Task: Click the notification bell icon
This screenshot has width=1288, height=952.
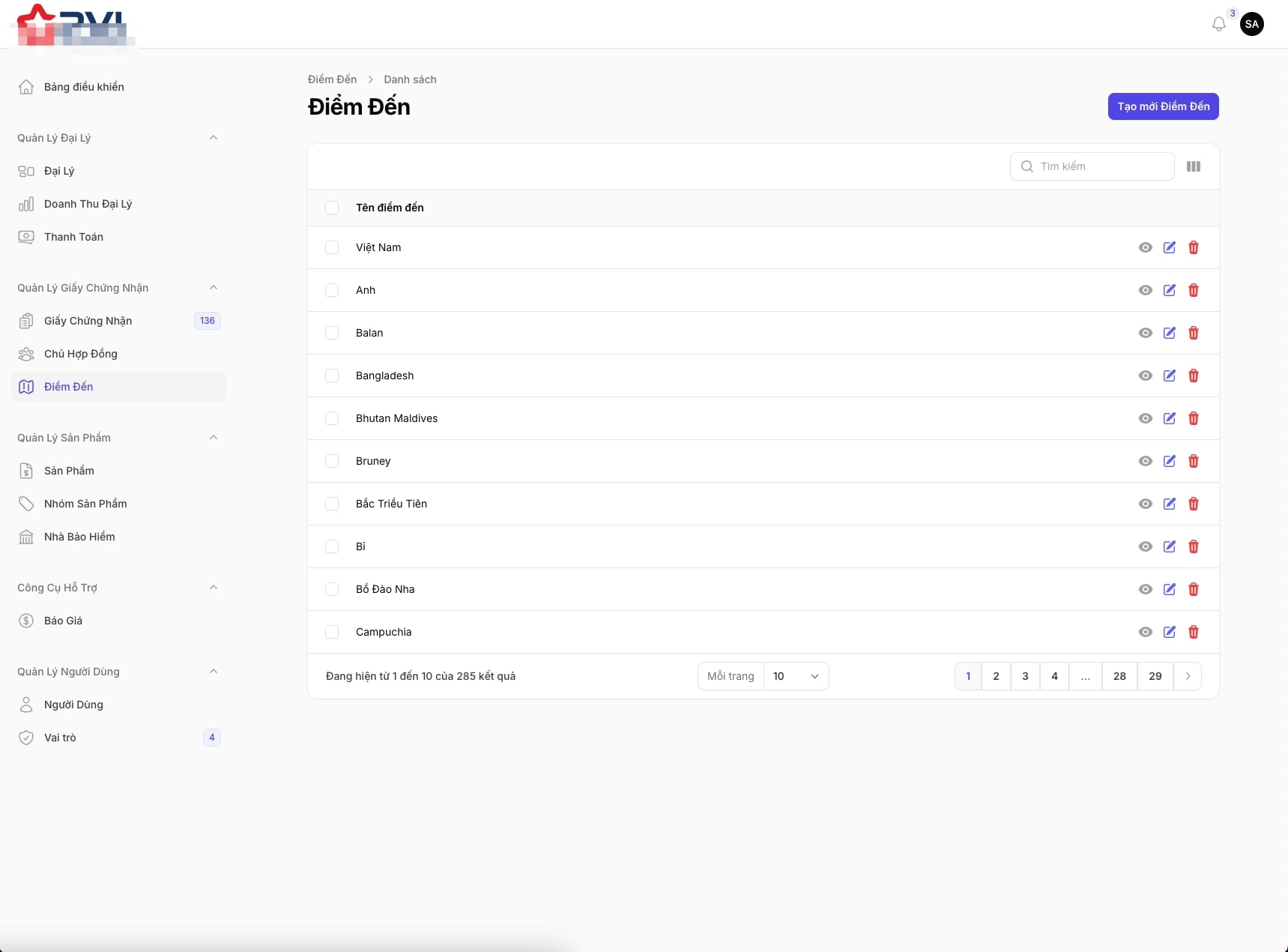Action: pyautogui.click(x=1218, y=24)
